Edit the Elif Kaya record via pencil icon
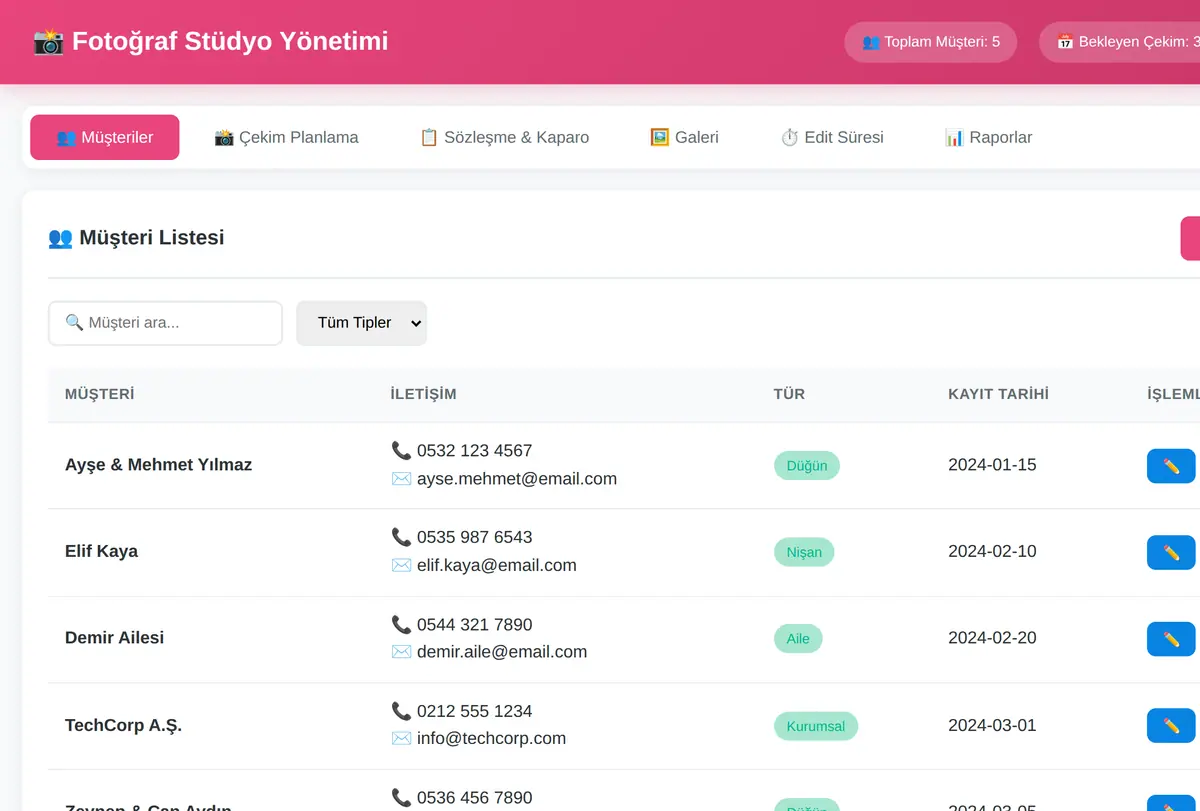 [1171, 553]
